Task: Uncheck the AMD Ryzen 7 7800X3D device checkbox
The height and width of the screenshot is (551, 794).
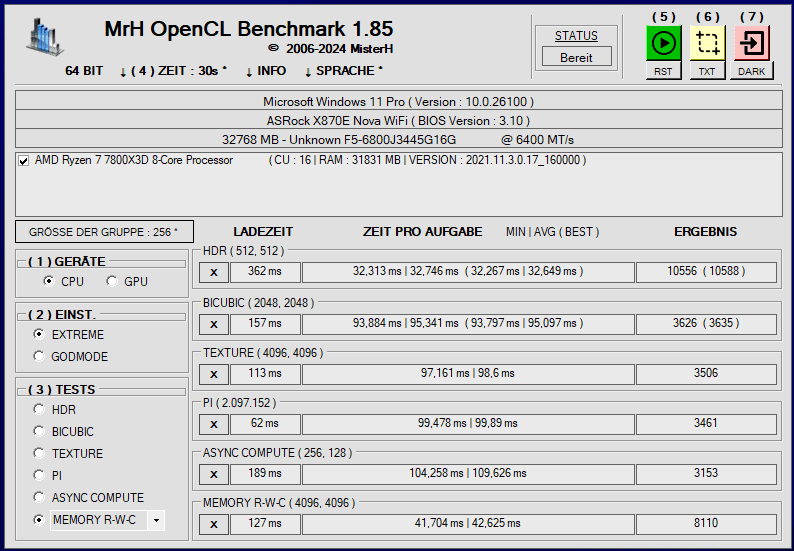Action: [23, 161]
